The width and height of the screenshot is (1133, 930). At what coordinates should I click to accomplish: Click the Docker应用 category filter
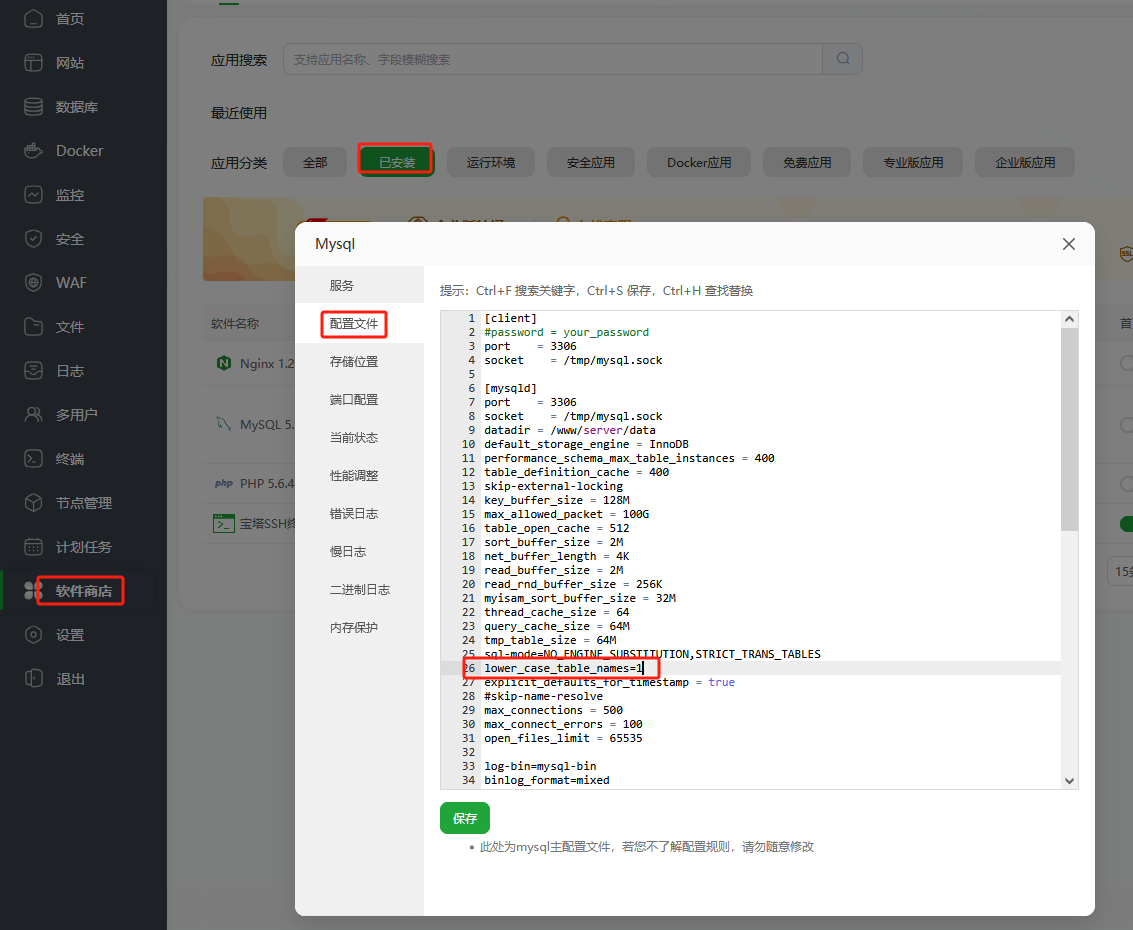pyautogui.click(x=698, y=161)
